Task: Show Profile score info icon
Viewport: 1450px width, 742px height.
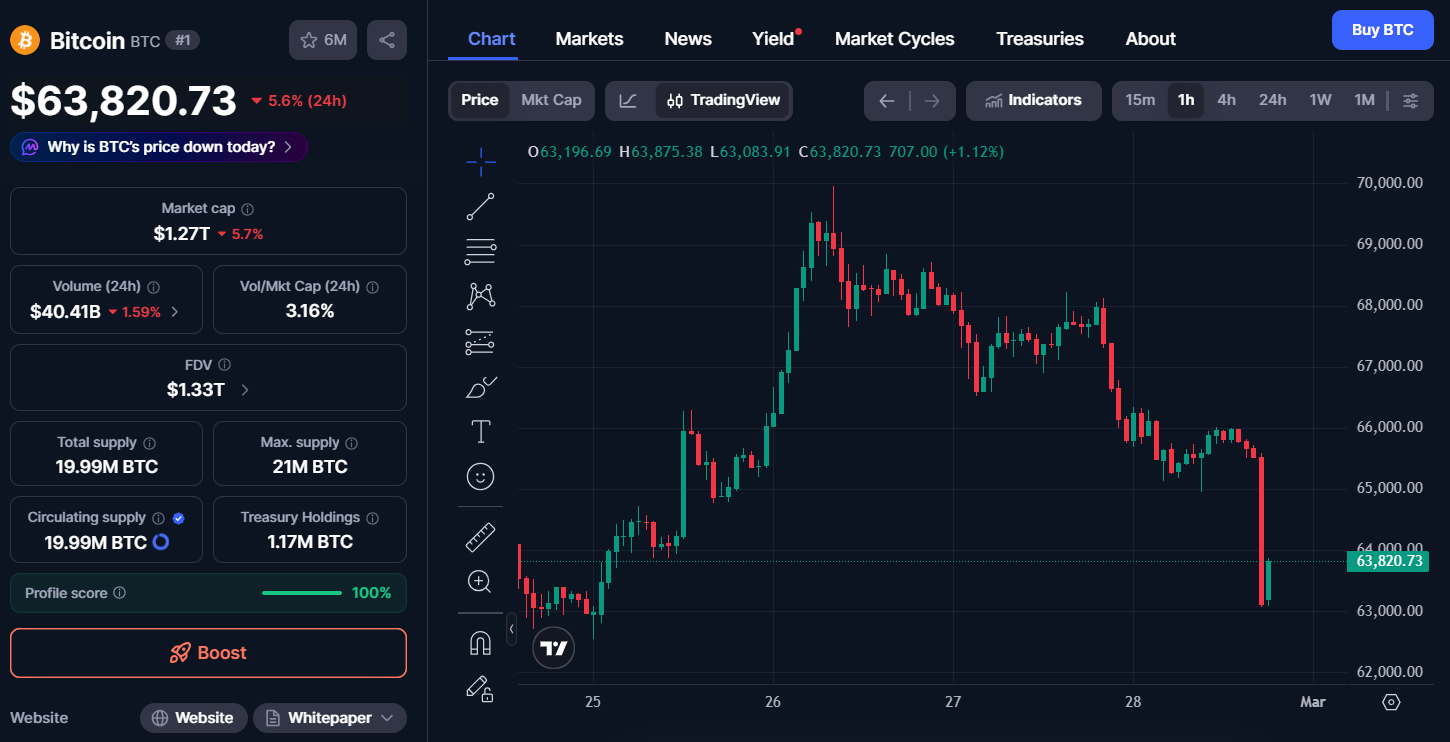Action: [x=120, y=593]
